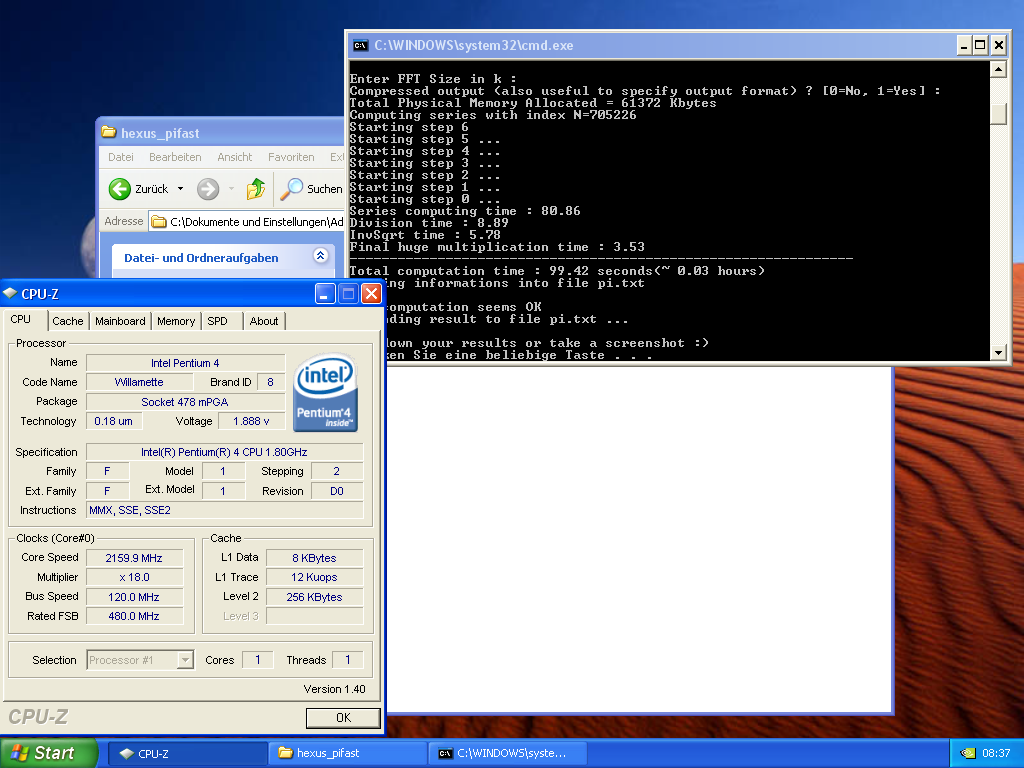Click the Bus Speed value 120.0 MHz
The image size is (1024, 768).
coord(134,597)
